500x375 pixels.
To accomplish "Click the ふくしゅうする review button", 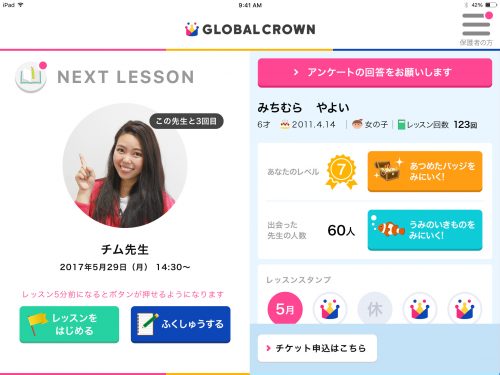I will [x=181, y=325].
